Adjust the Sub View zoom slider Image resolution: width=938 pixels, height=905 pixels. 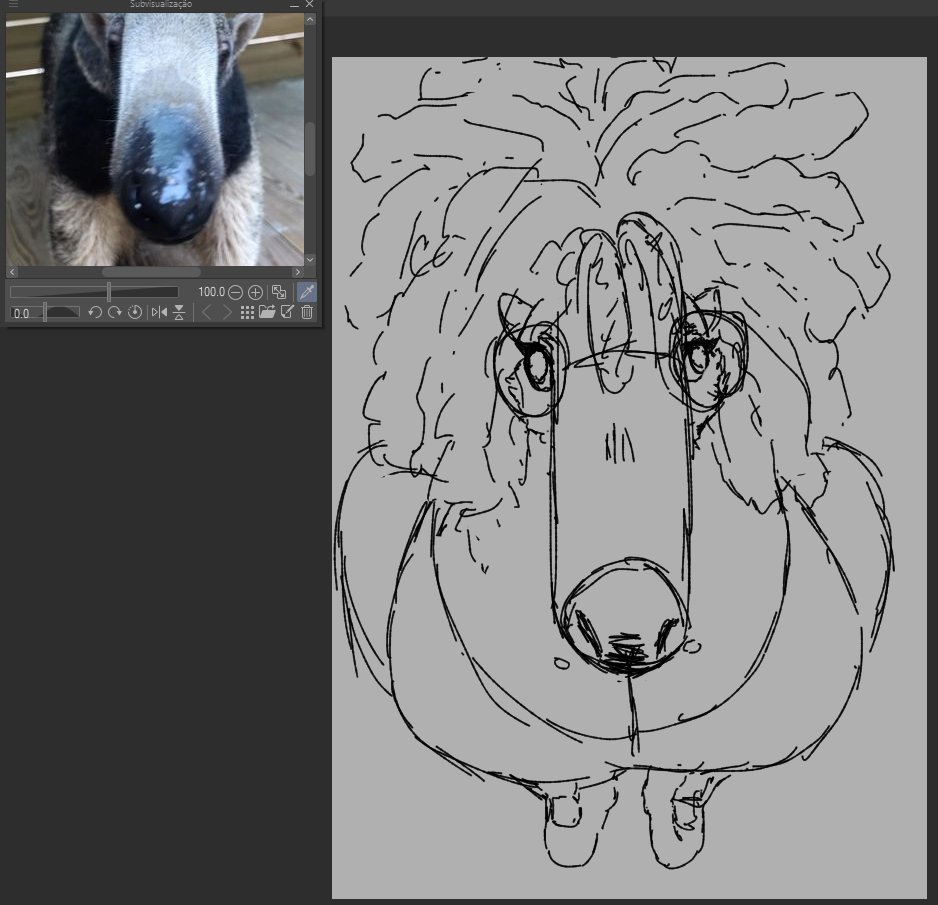[94, 292]
